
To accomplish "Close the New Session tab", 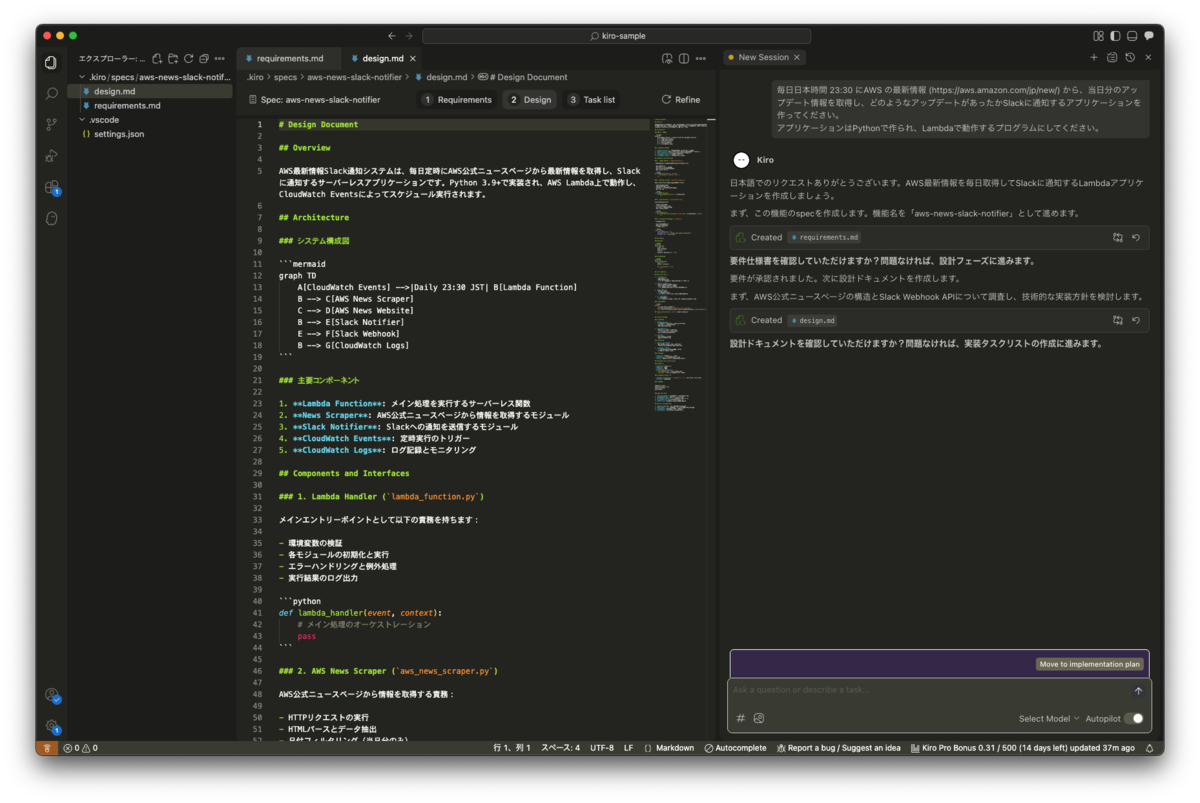I will point(798,57).
